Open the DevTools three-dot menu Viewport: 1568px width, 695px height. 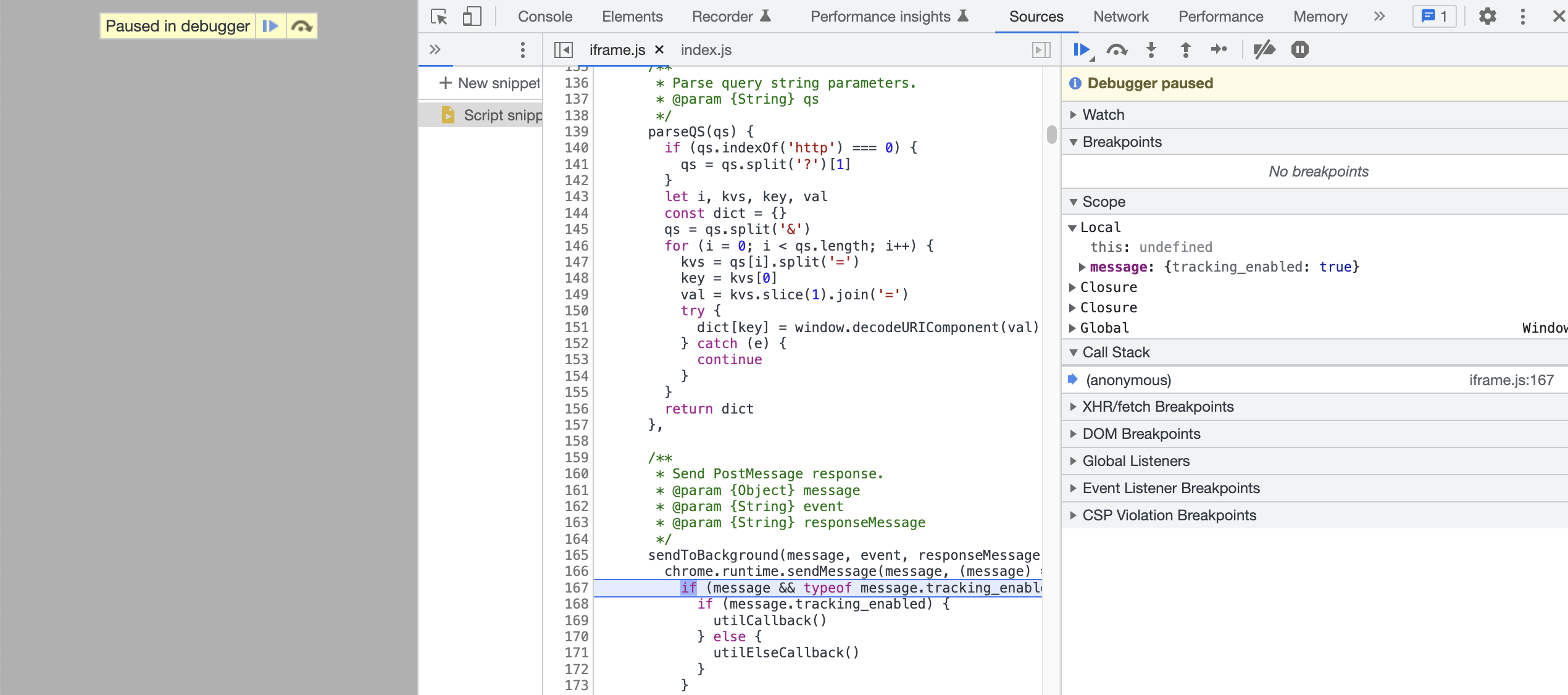[x=1522, y=17]
